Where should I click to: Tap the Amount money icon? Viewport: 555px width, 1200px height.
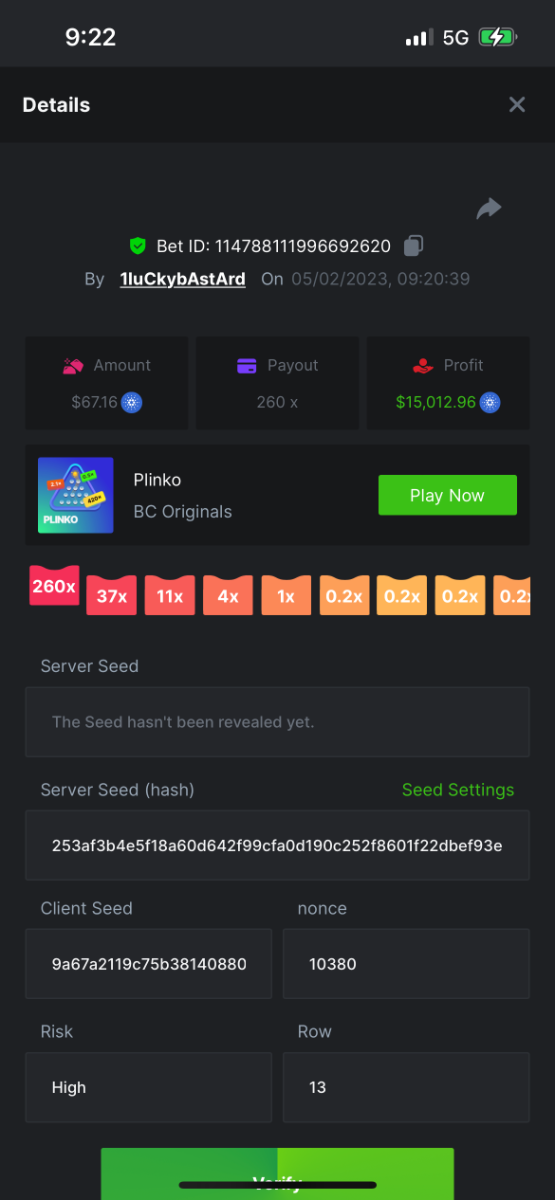[x=73, y=366]
